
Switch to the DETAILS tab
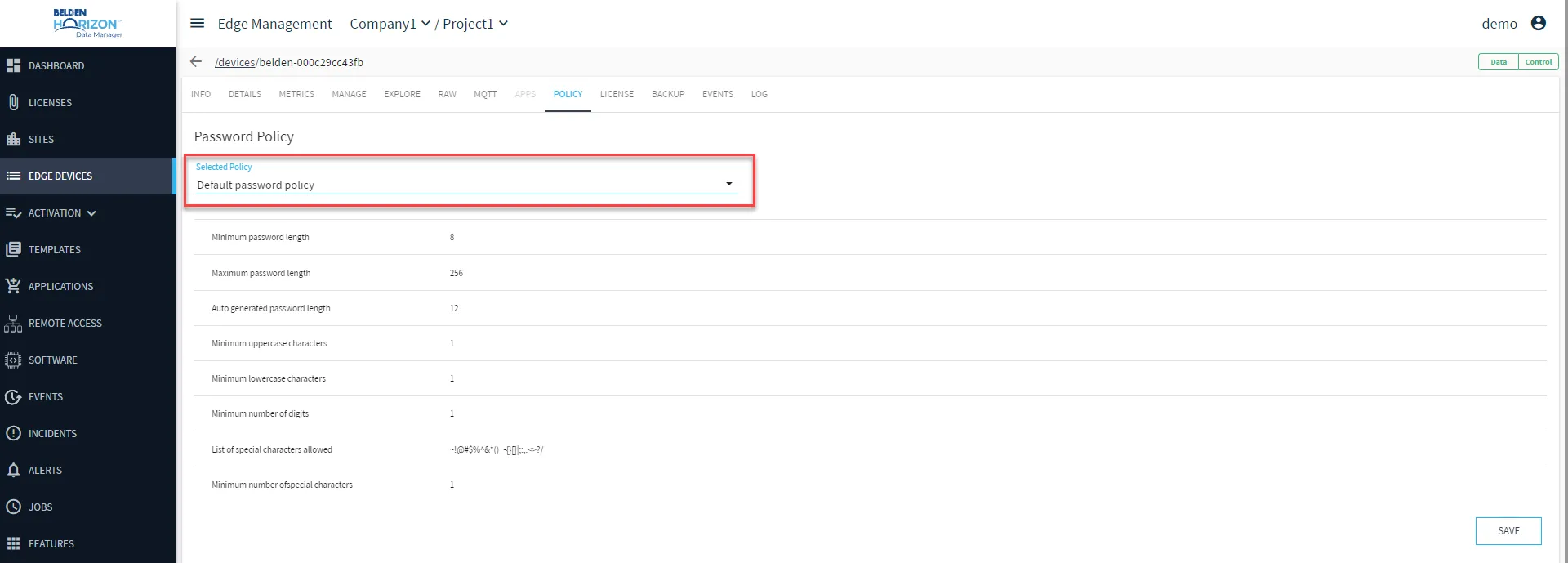245,94
